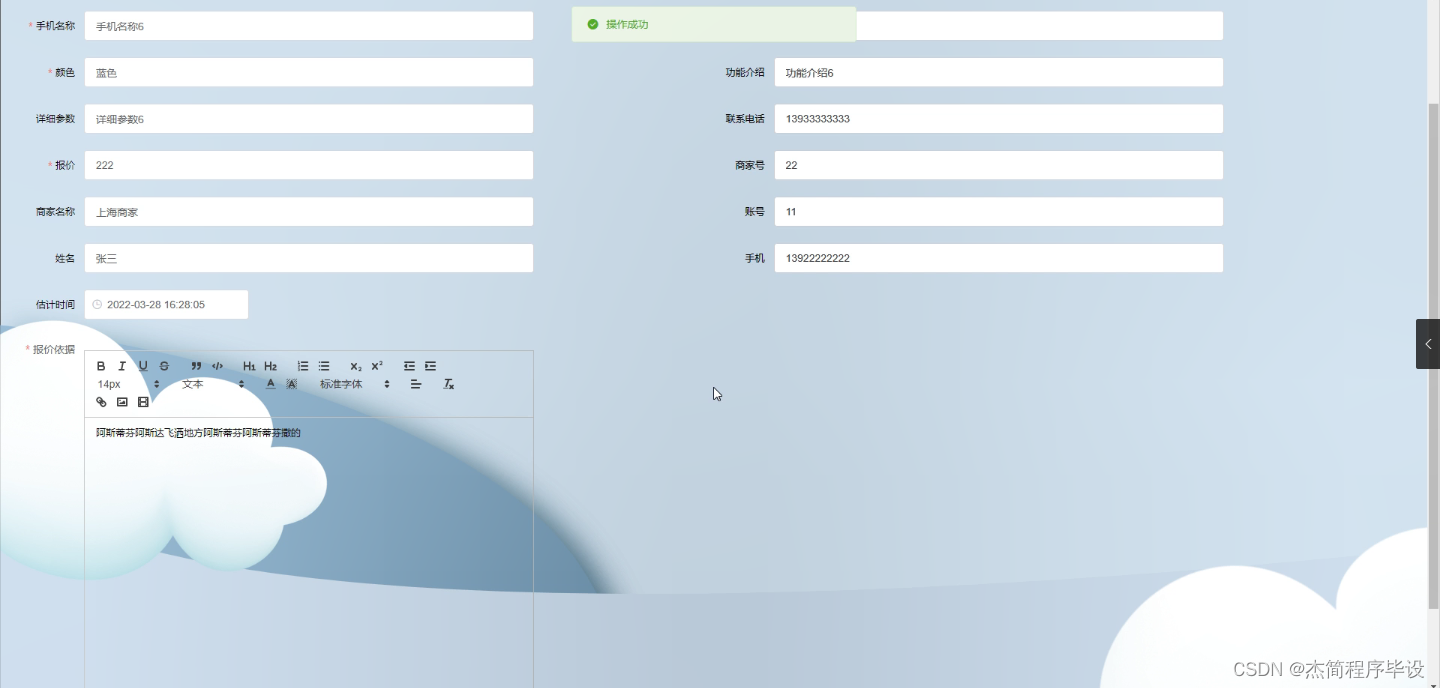The image size is (1440, 688).
Task: Collapse the panel using the right-edge chevron
Action: click(x=1428, y=343)
